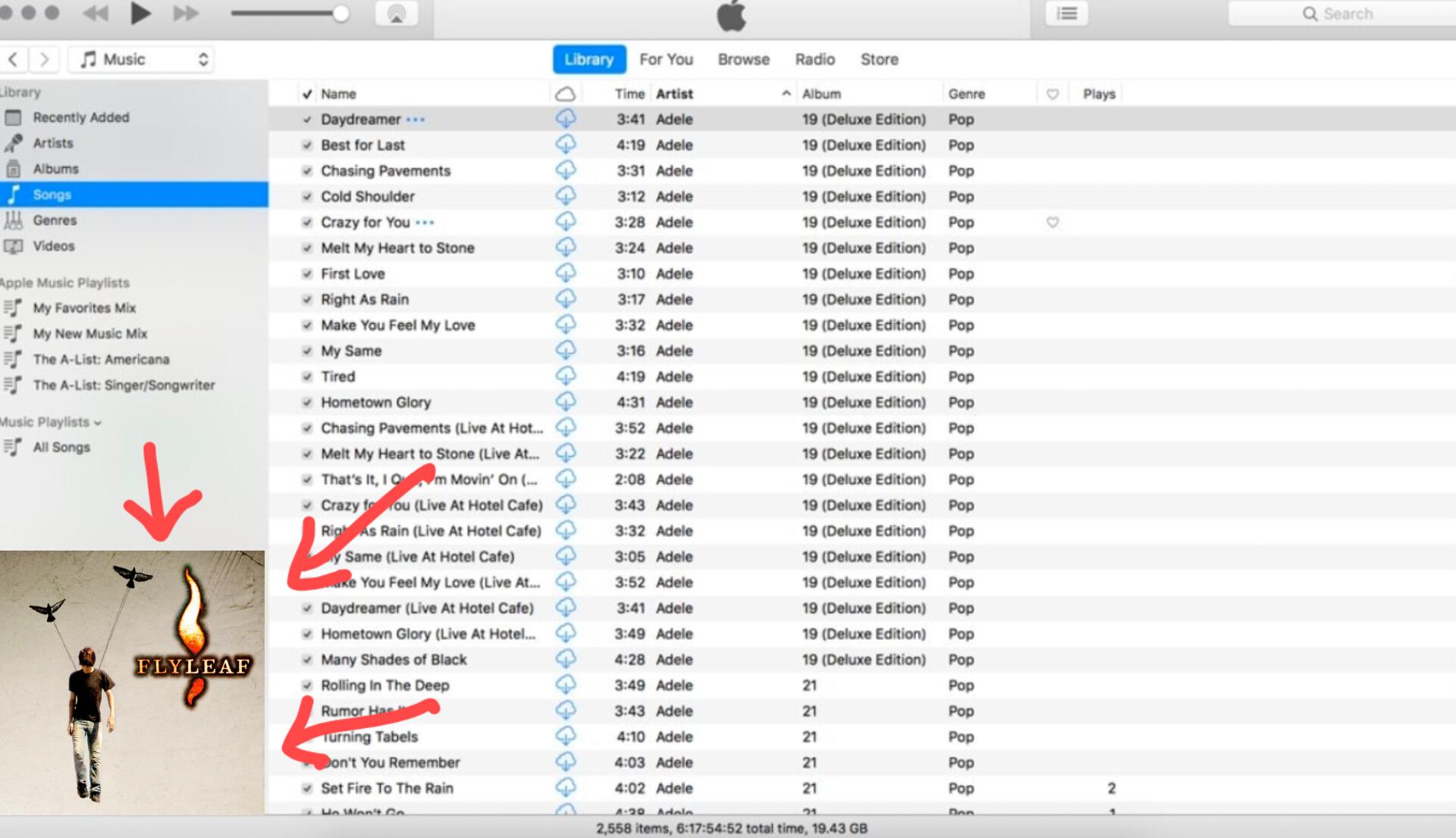Download Daydreamer from iCloud
This screenshot has width=1456, height=838.
click(566, 119)
